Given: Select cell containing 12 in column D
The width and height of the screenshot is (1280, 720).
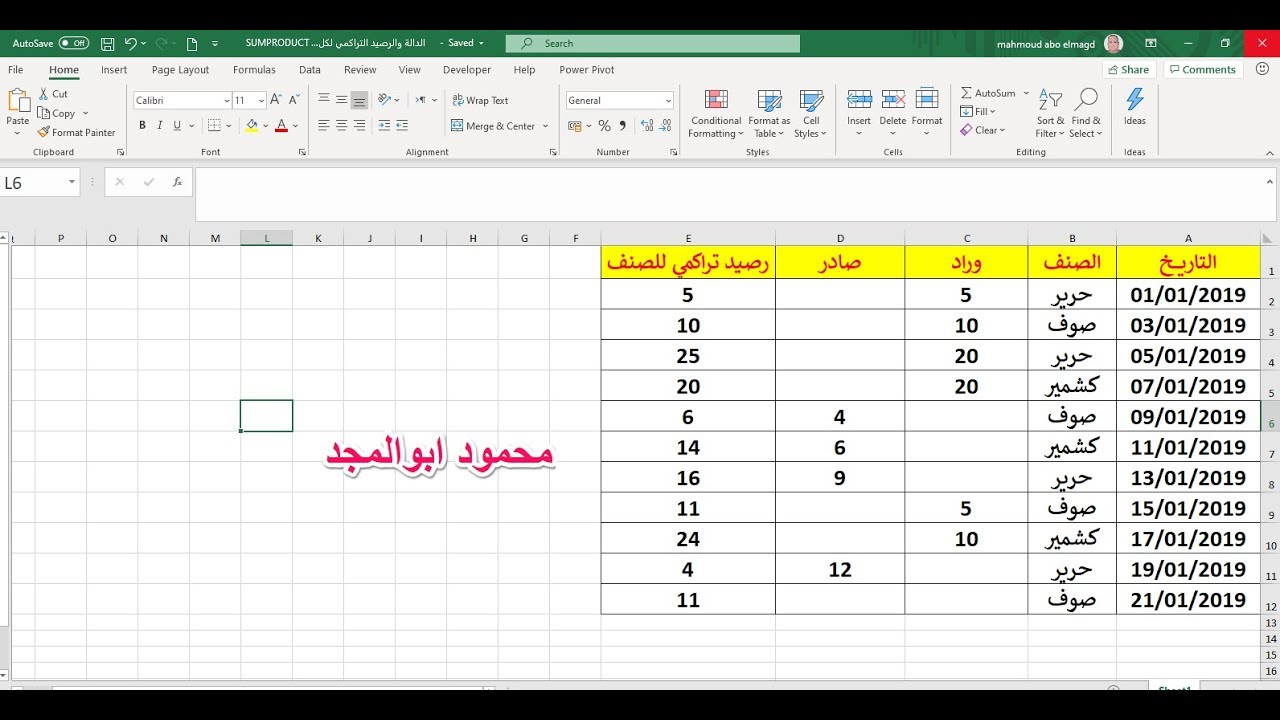Looking at the screenshot, I should [x=840, y=570].
